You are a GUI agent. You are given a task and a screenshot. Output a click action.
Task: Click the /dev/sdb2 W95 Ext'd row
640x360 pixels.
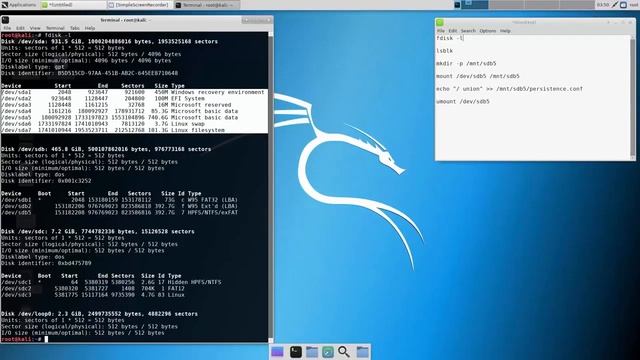[x=120, y=206]
